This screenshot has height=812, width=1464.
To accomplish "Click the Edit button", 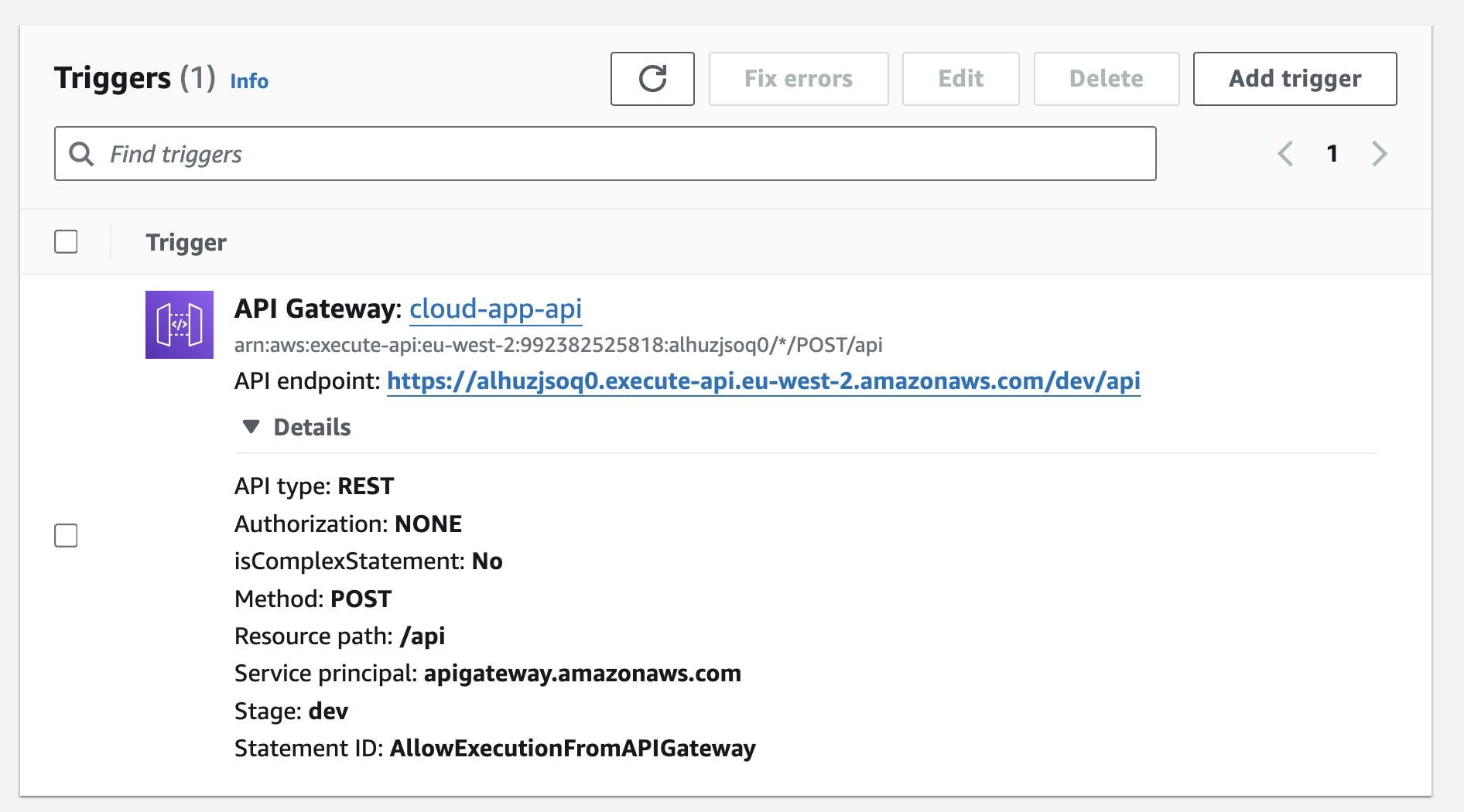I will click(961, 79).
